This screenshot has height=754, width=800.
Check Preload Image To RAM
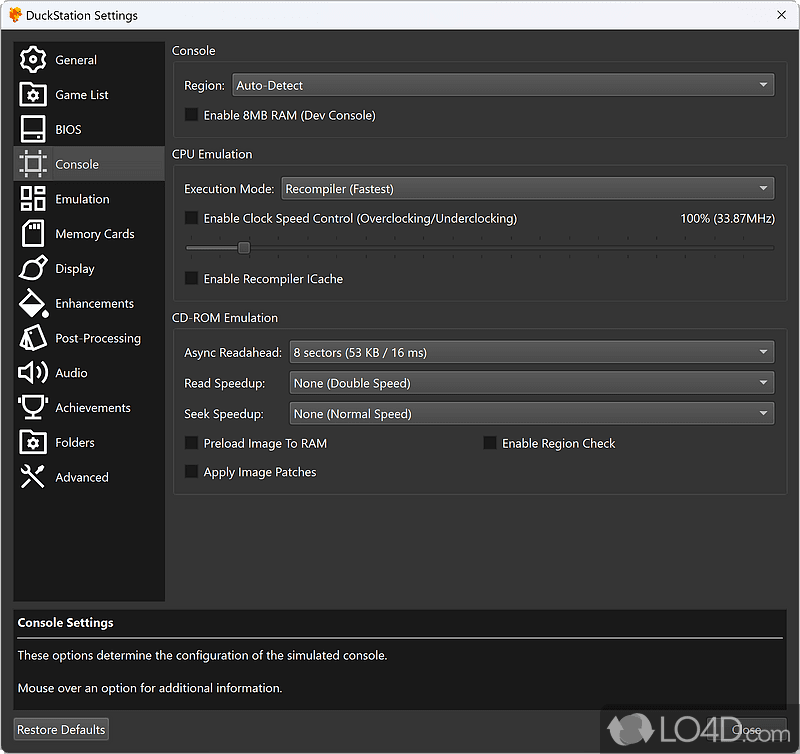pyautogui.click(x=191, y=443)
